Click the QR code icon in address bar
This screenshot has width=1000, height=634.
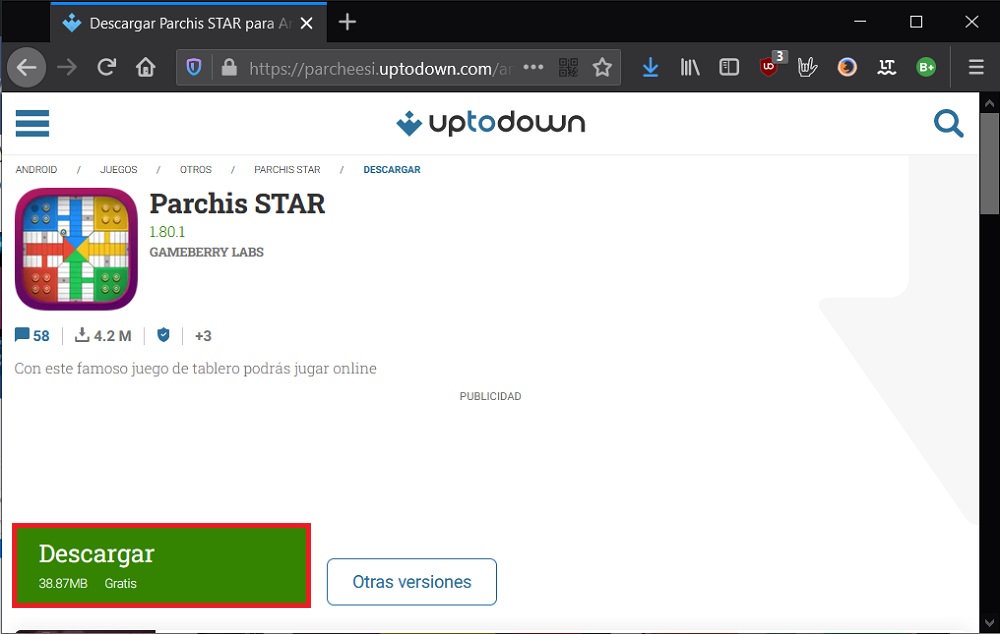click(x=568, y=68)
